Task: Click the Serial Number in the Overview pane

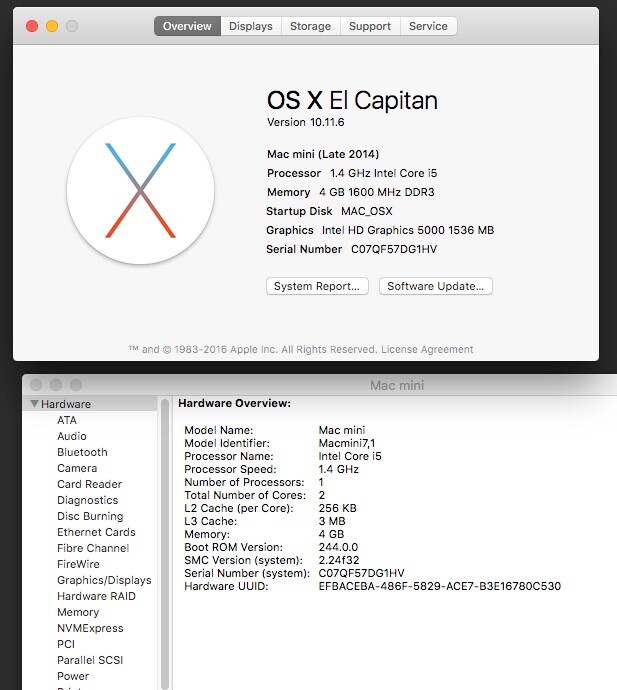Action: tap(351, 250)
